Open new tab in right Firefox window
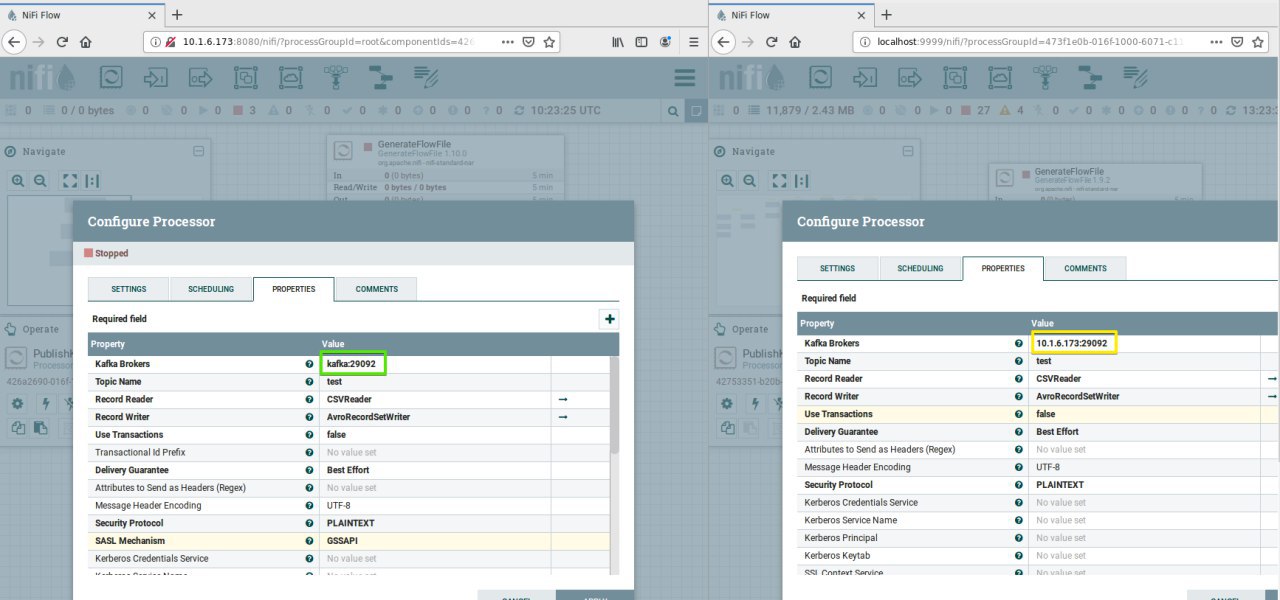1280x600 pixels. (886, 14)
